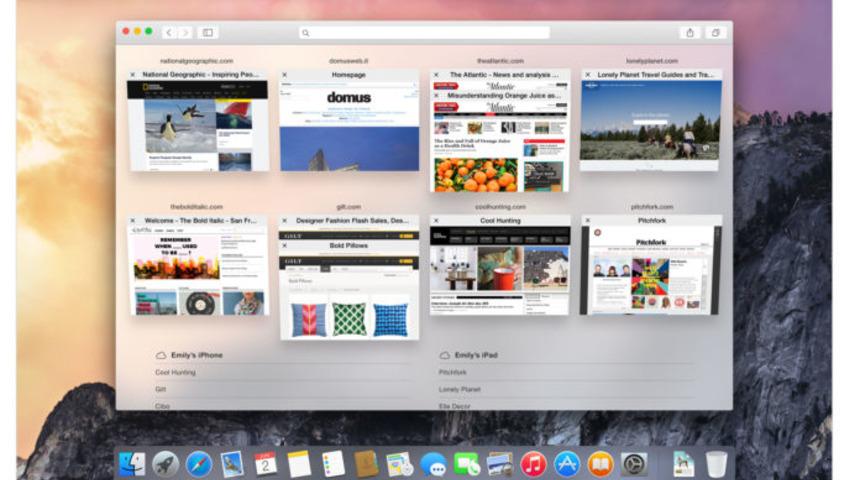Image resolution: width=860 pixels, height=480 pixels.
Task: Show the Safari sidebar
Action: [208, 33]
